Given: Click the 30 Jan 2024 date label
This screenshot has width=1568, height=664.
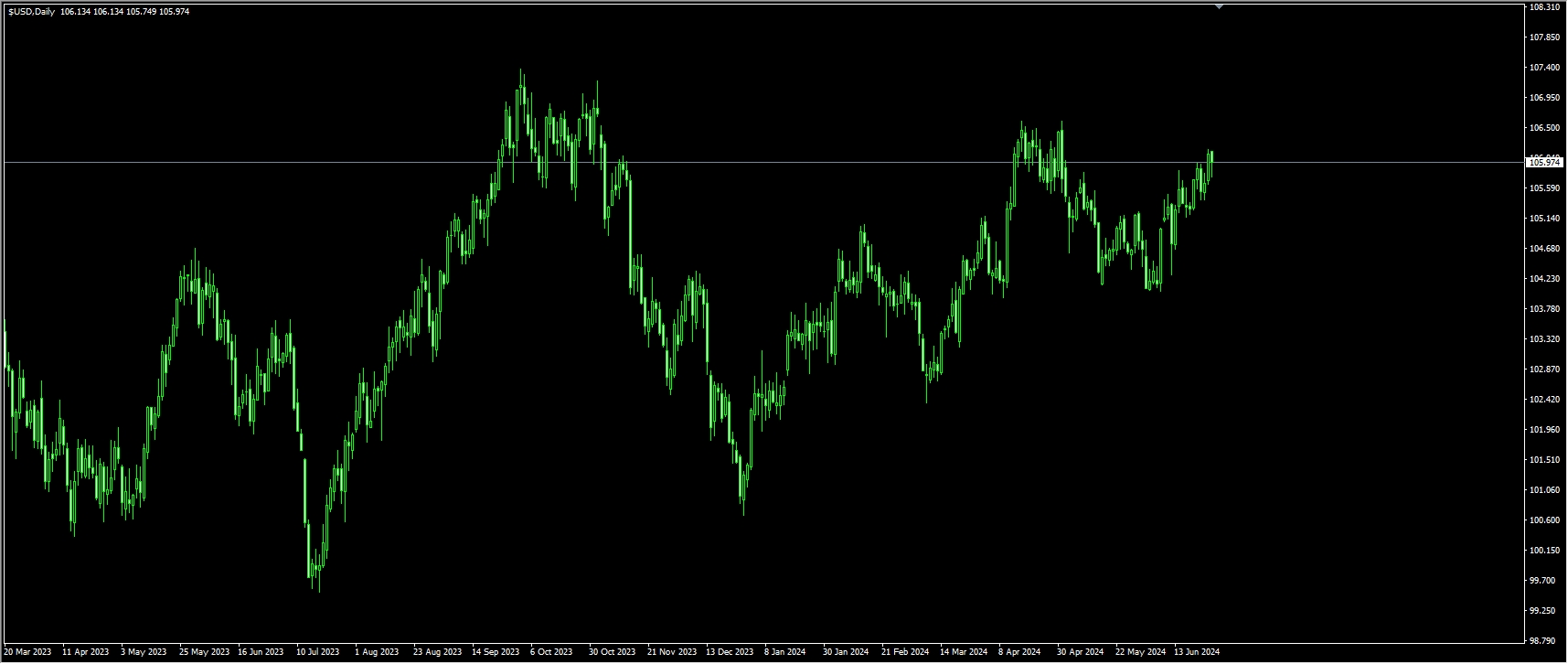Looking at the screenshot, I should coord(846,652).
